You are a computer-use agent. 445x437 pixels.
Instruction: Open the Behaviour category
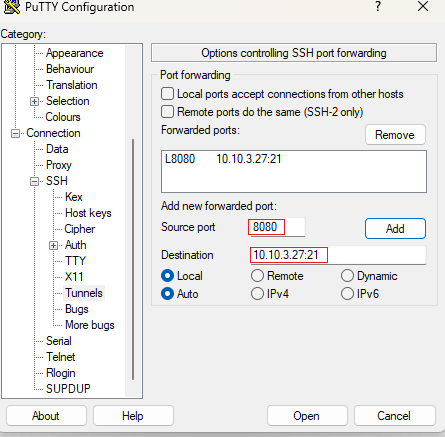point(70,69)
